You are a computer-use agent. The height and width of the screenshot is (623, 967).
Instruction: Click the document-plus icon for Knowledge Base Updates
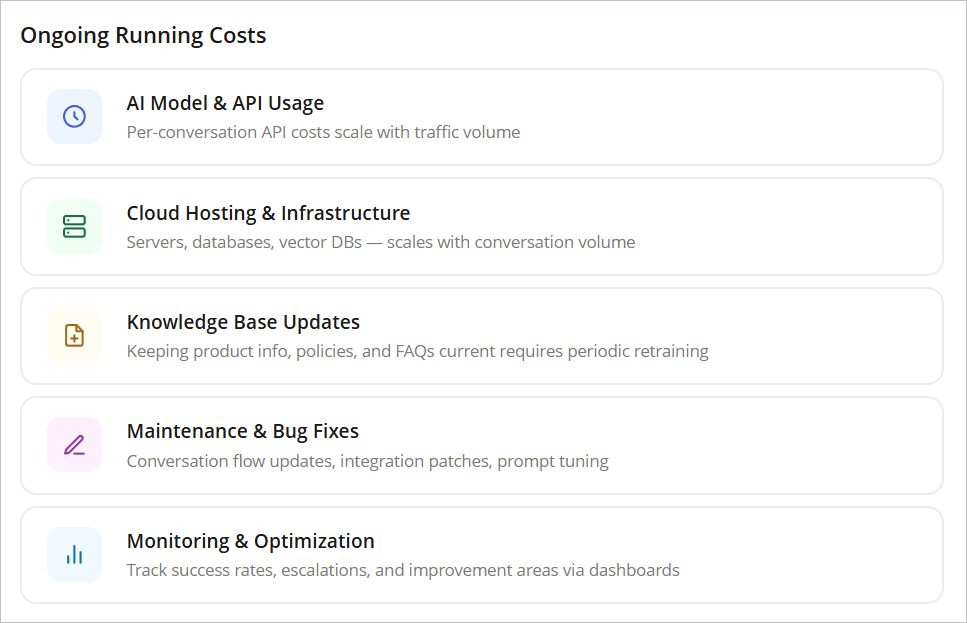tap(74, 336)
